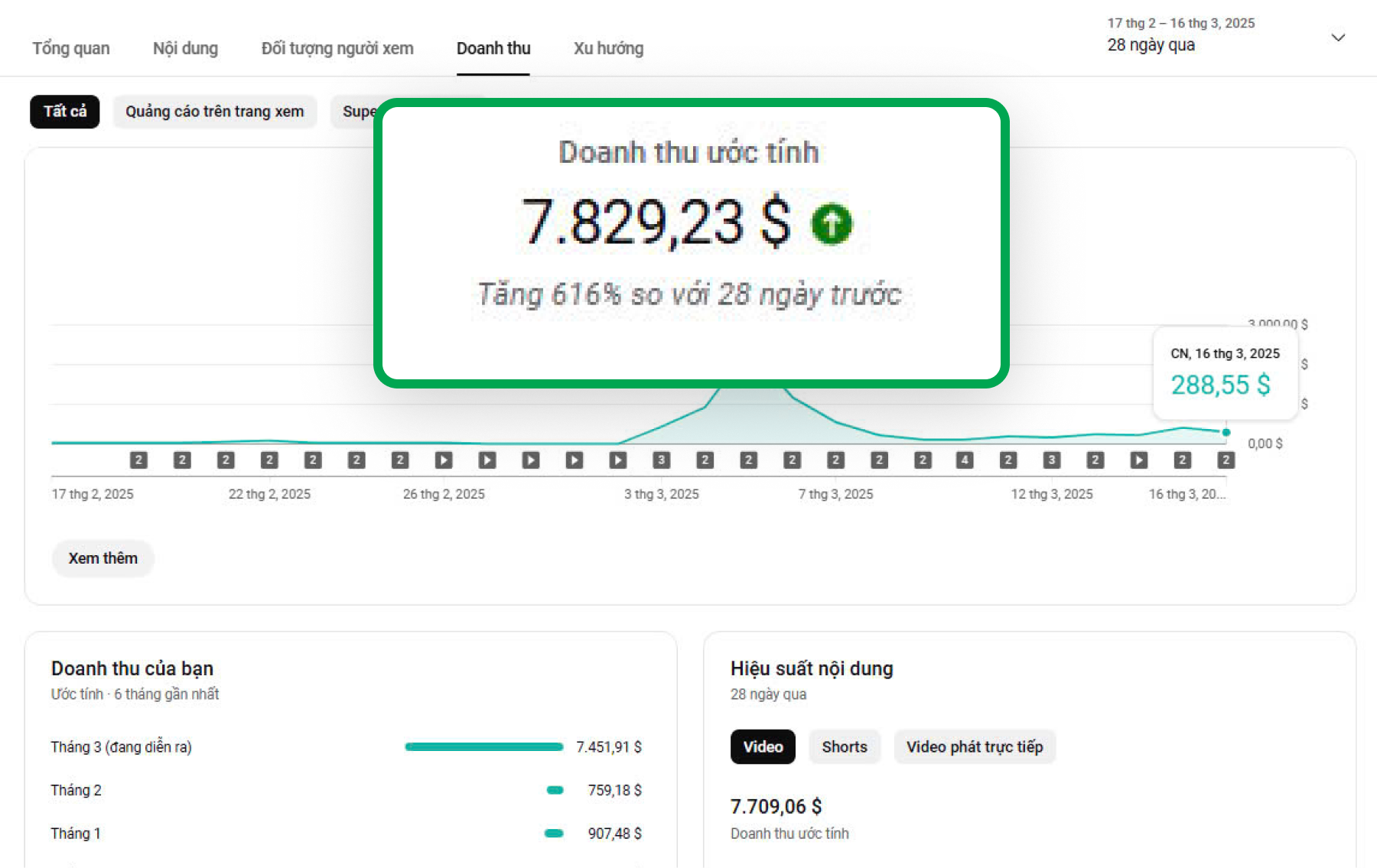Click the 3 marker above 3 thg 3, 2025
The width and height of the screenshot is (1377, 868).
tap(661, 460)
